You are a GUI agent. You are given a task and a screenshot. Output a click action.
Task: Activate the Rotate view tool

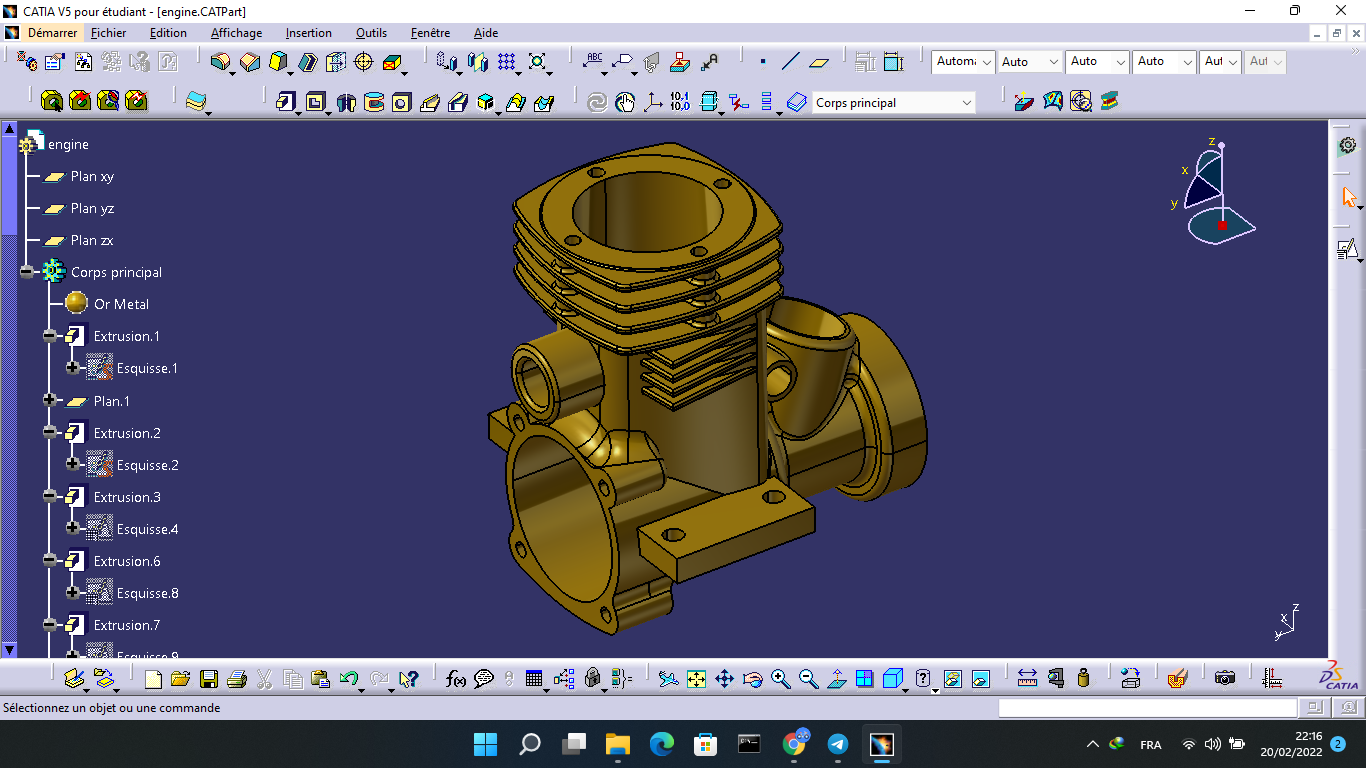point(752,680)
